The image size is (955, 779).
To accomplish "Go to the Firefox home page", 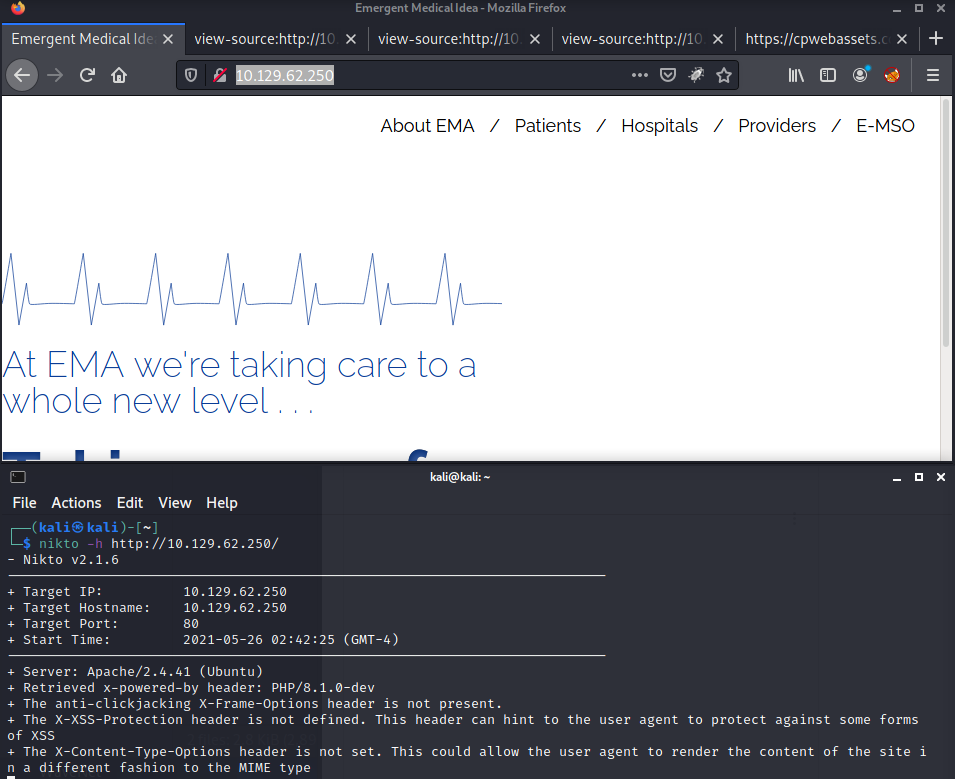I will (x=119, y=75).
